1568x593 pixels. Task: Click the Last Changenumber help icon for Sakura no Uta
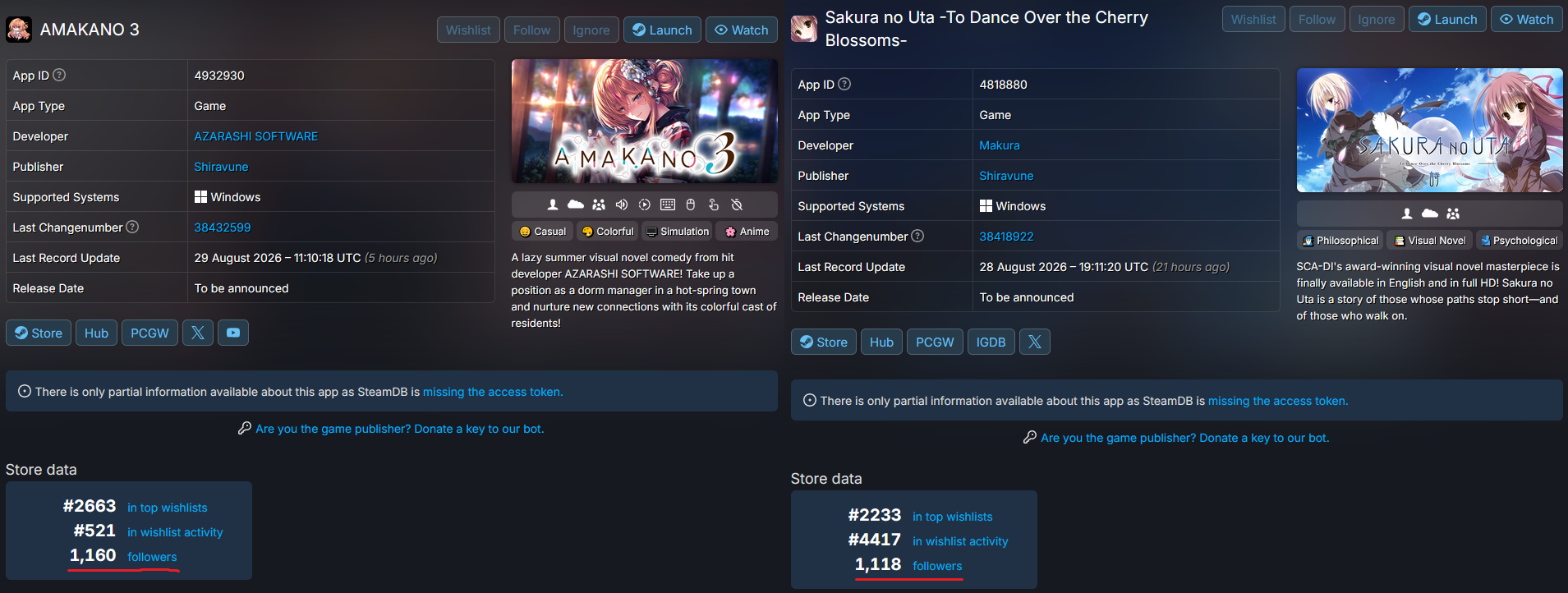[x=917, y=236]
